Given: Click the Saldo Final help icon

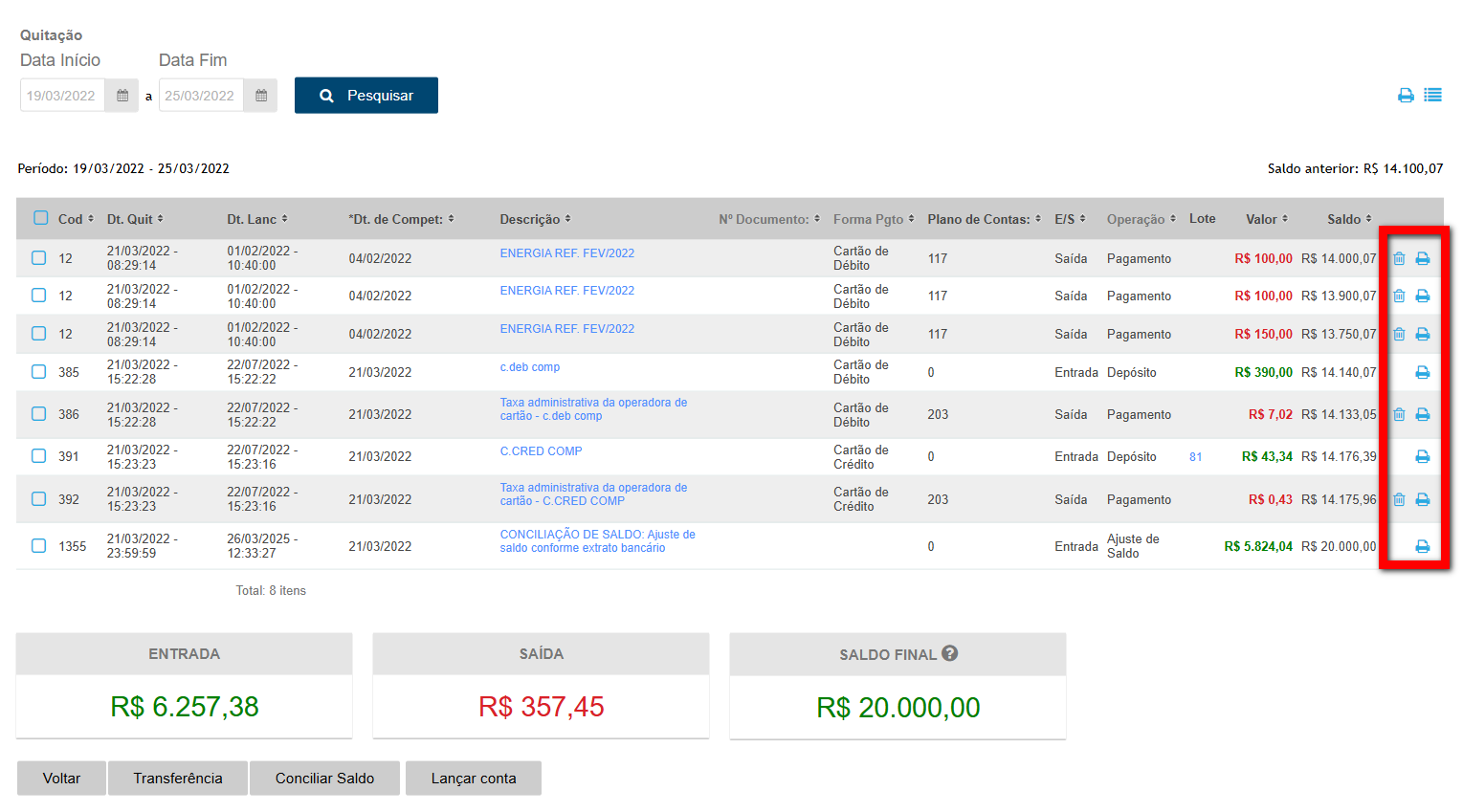Looking at the screenshot, I should click(x=949, y=653).
